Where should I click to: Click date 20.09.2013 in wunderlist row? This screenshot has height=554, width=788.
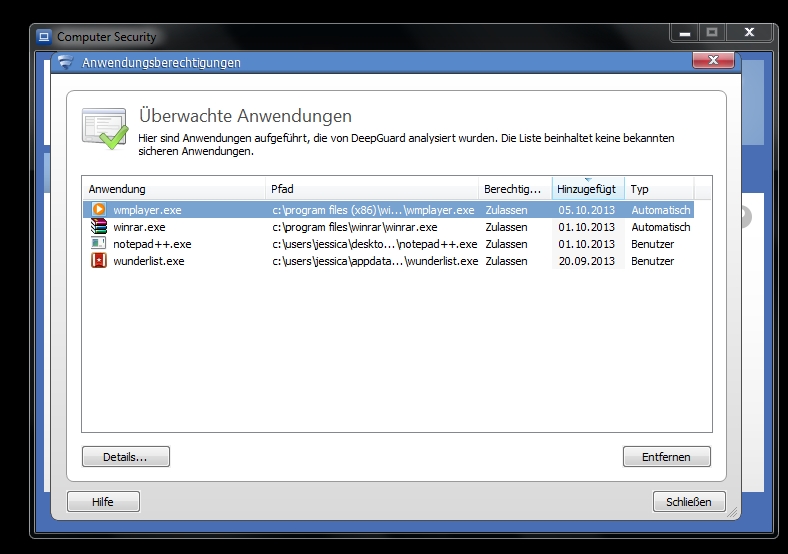[586, 261]
